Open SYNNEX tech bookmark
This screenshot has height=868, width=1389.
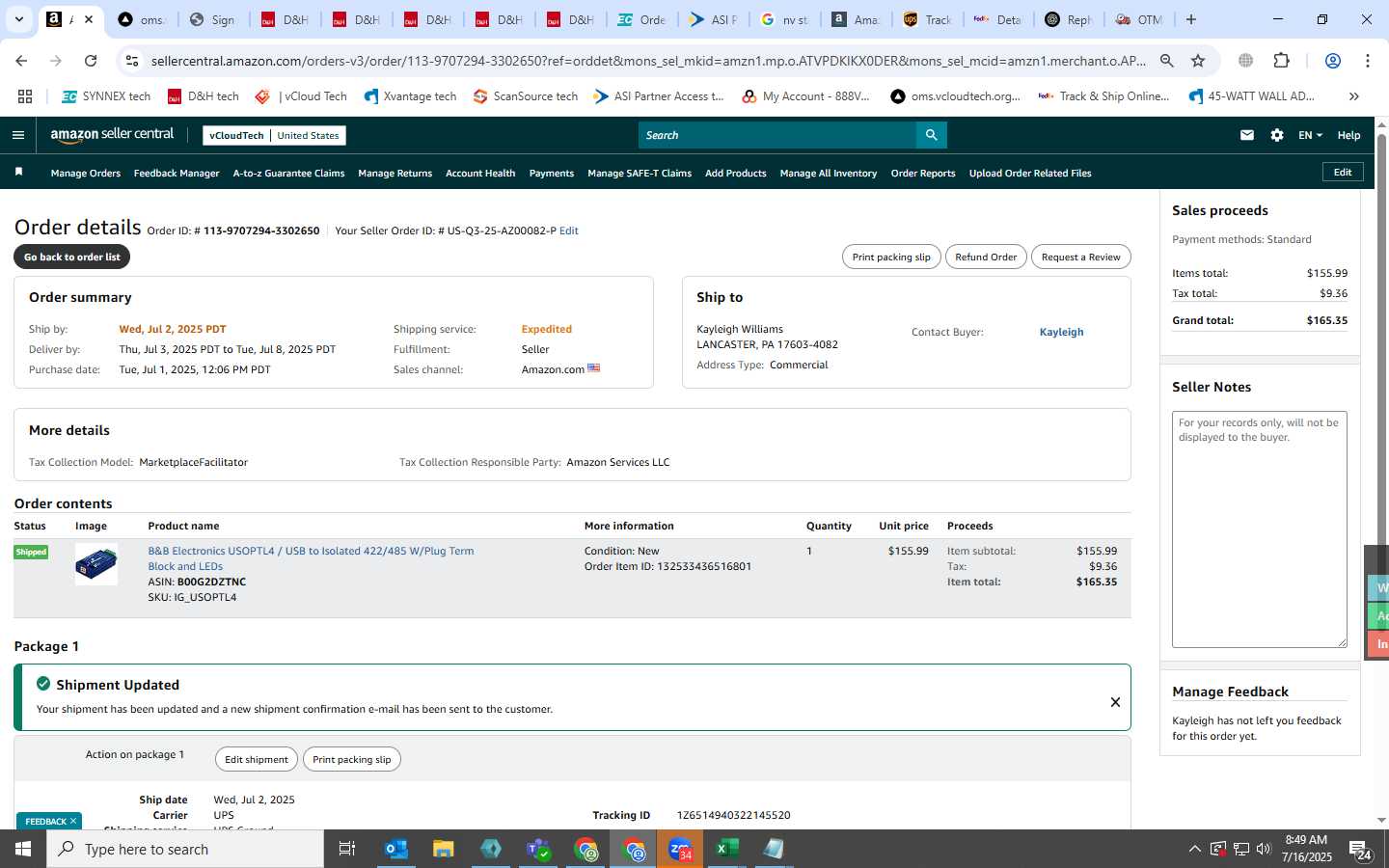click(106, 96)
